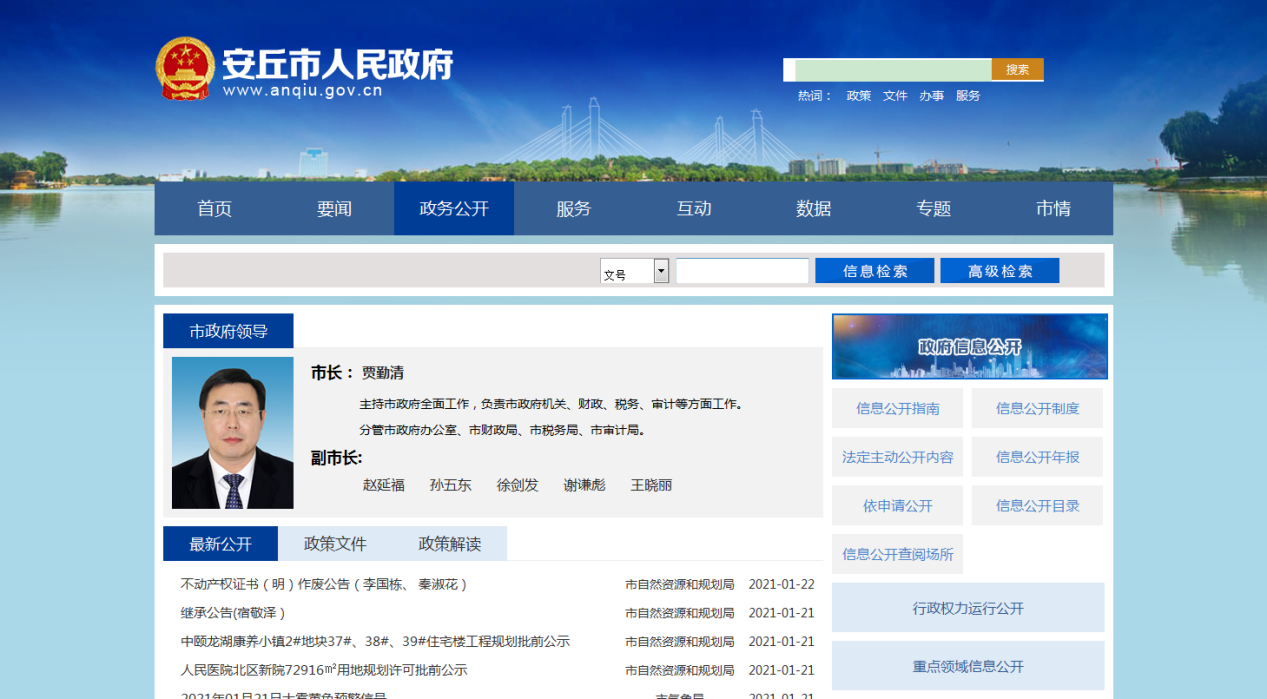Switch to the 政策解读 tab
The image size is (1267, 699).
[450, 544]
